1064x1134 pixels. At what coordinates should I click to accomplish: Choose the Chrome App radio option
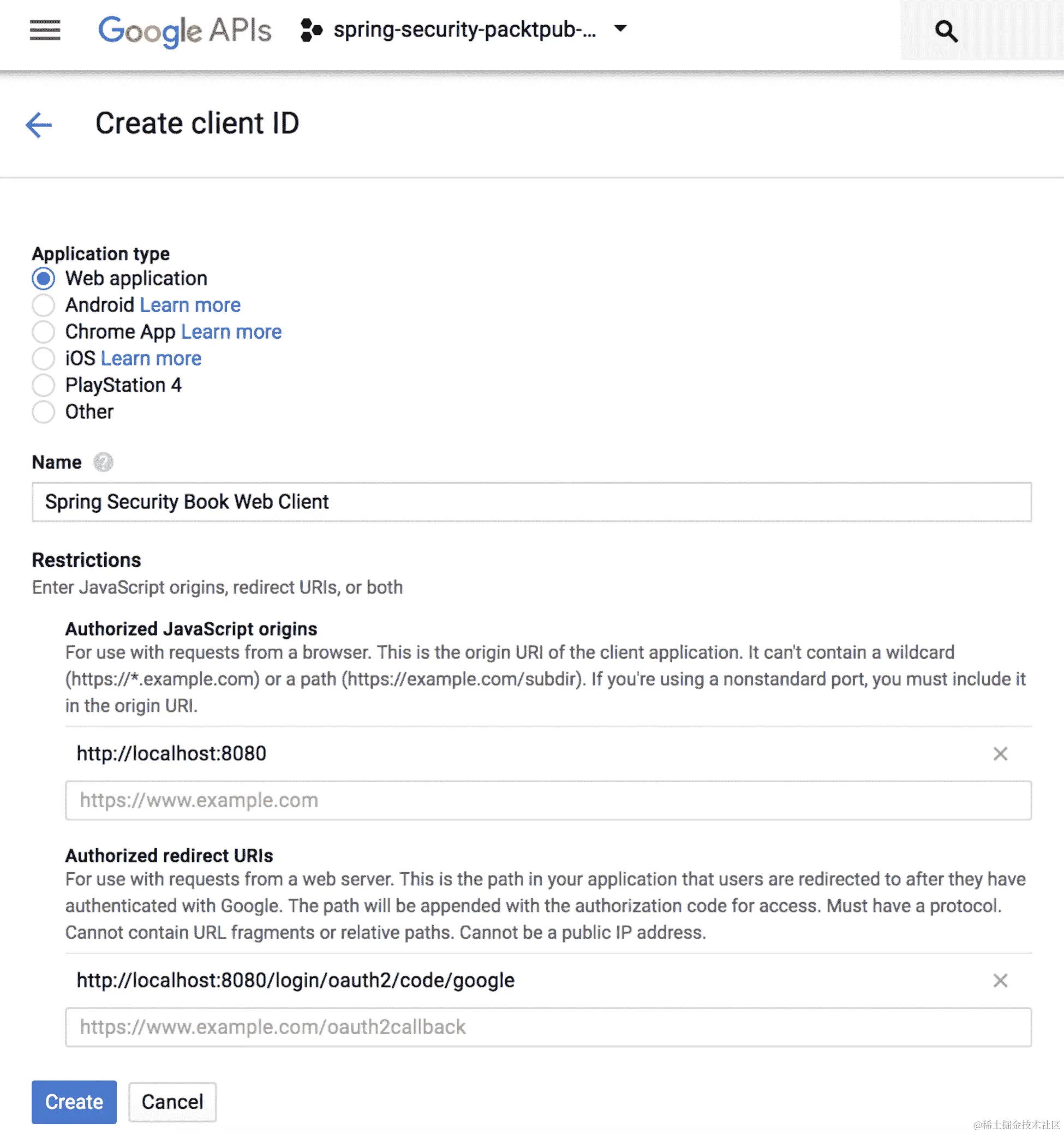click(x=43, y=332)
